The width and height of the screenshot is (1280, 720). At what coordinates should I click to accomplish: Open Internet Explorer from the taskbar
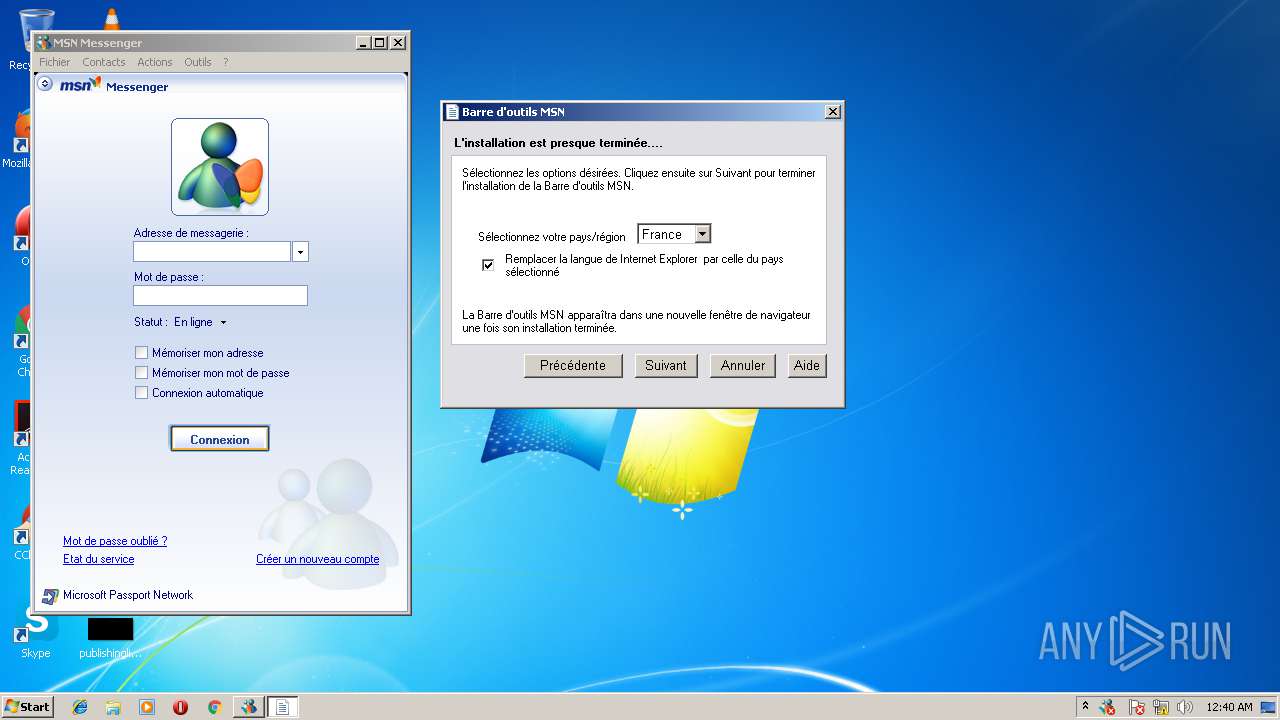point(80,707)
